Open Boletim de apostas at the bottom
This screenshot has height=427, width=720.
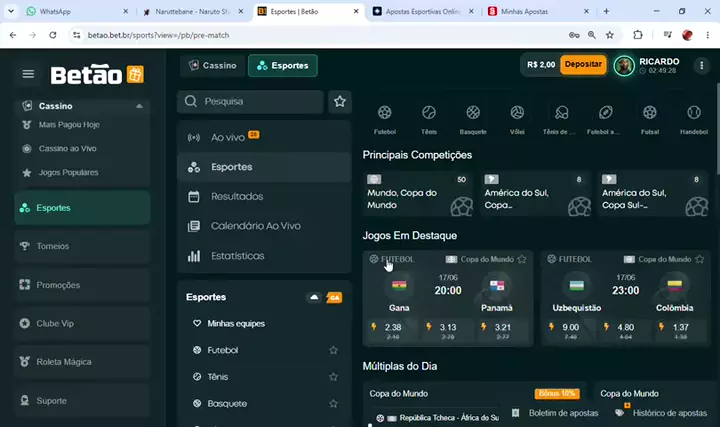pos(556,413)
